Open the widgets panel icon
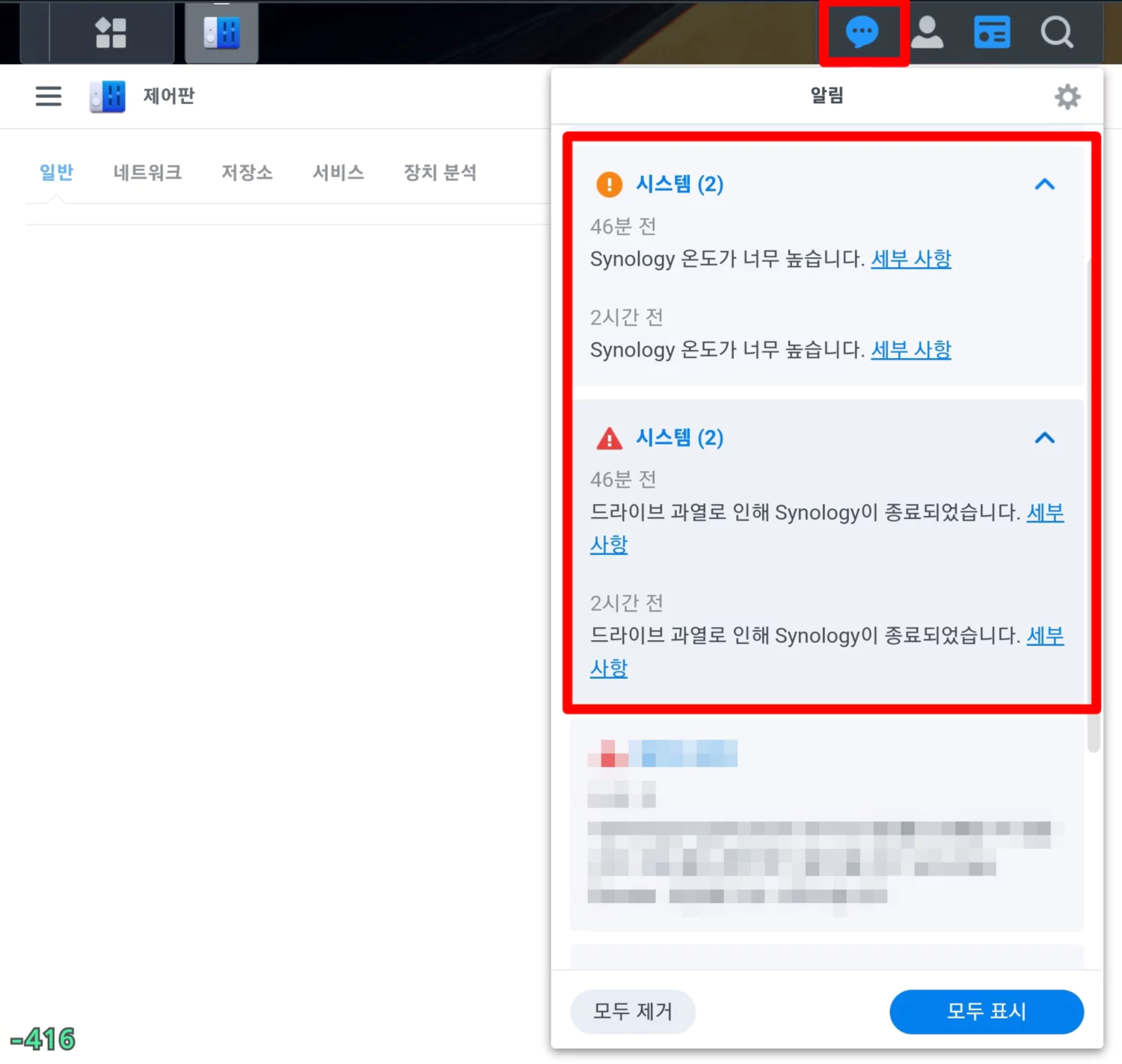 992,32
